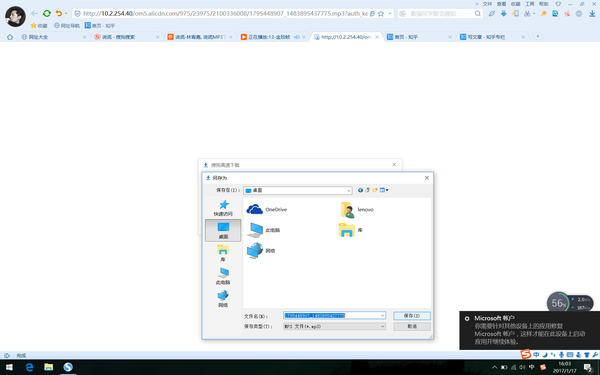Open the 工具 menu in browser menu bar
Screen dimensions: 600x375
pos(530,4)
